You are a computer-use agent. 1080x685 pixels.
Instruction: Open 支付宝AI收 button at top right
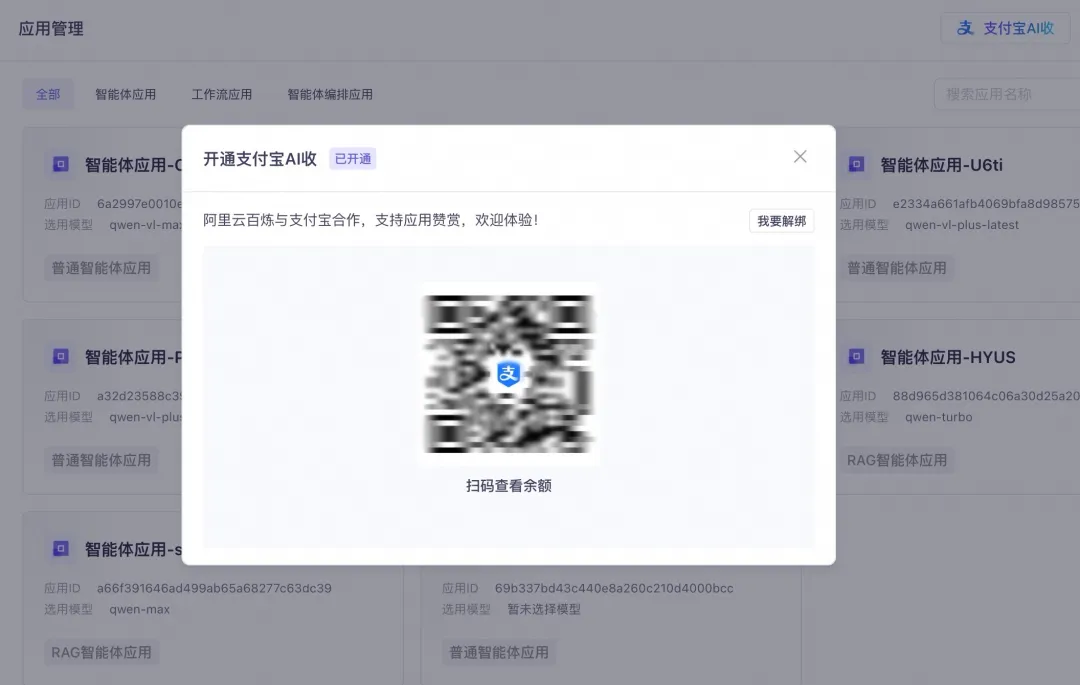point(1005,28)
